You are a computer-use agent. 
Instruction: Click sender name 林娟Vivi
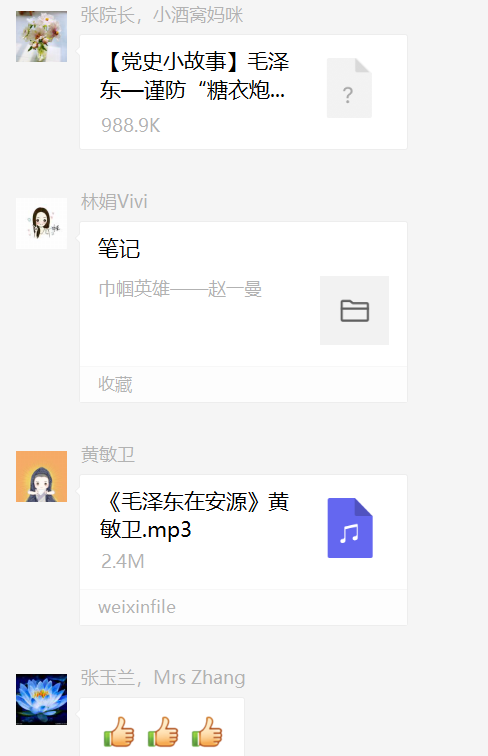(x=114, y=202)
